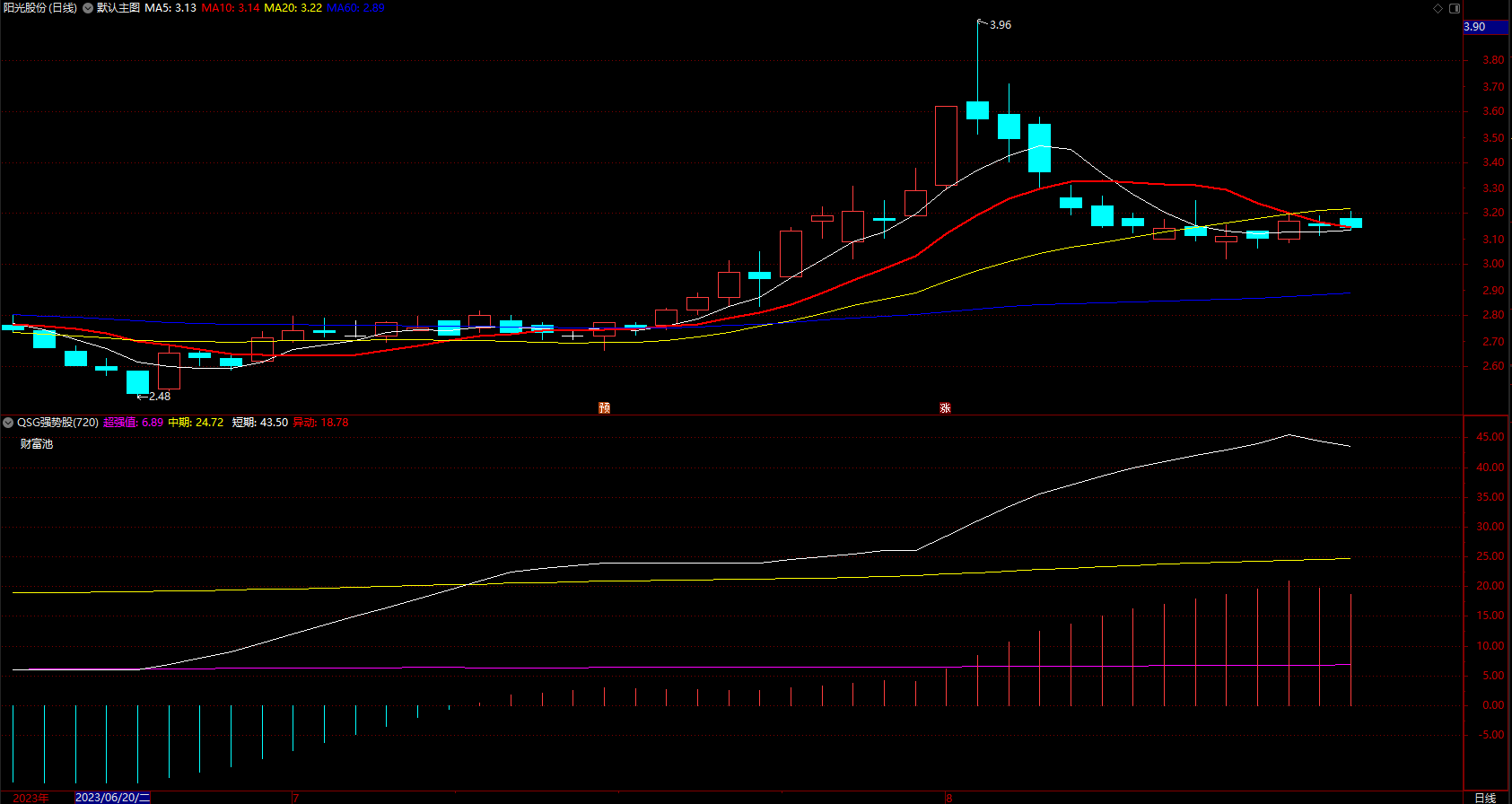Viewport: 1512px width, 804px height.
Task: Toggle the side panel layout icon
Action: tap(1455, 8)
